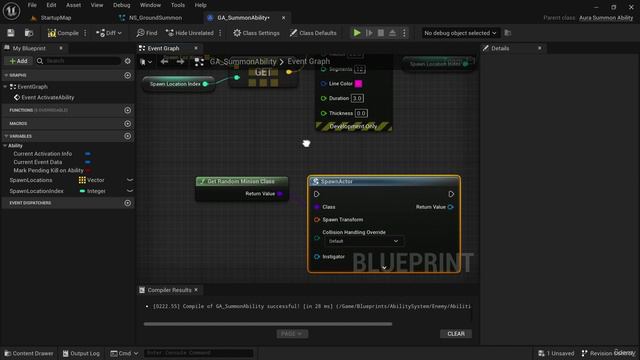Open Compile options three-dot menu

[x=85, y=33]
